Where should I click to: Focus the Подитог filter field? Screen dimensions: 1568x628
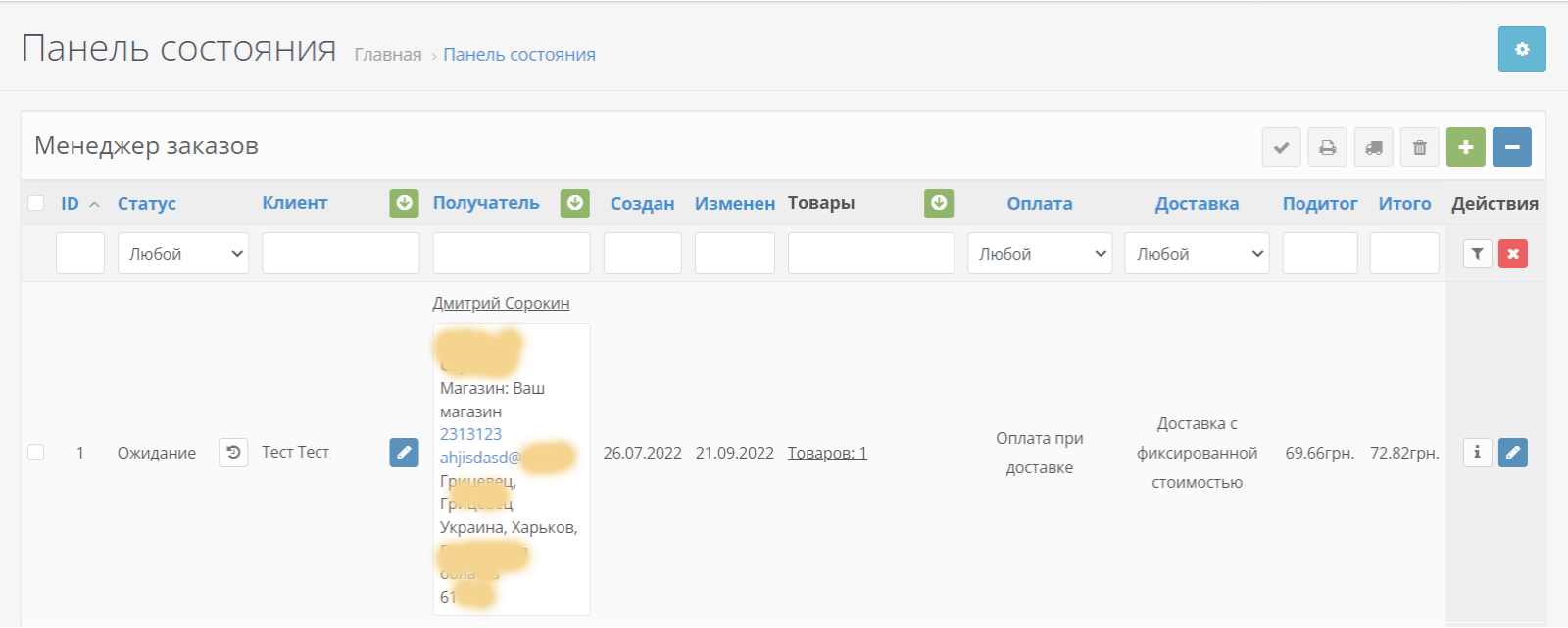1320,254
